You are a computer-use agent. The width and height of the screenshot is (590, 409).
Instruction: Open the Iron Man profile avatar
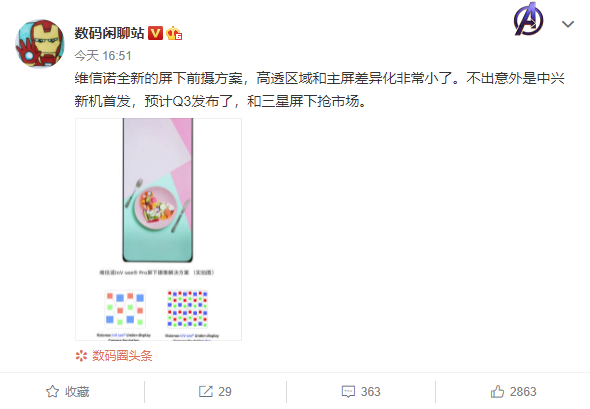click(40, 44)
